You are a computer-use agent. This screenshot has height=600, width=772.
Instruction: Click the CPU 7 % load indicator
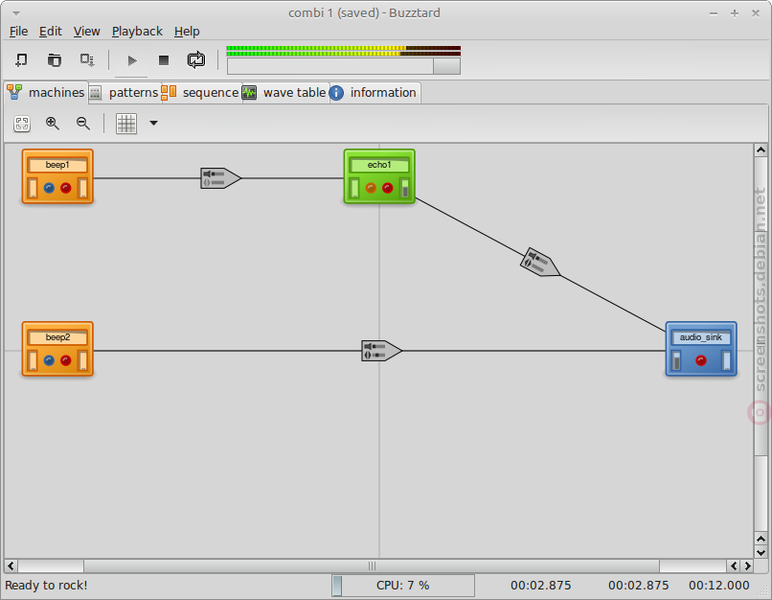click(403, 585)
